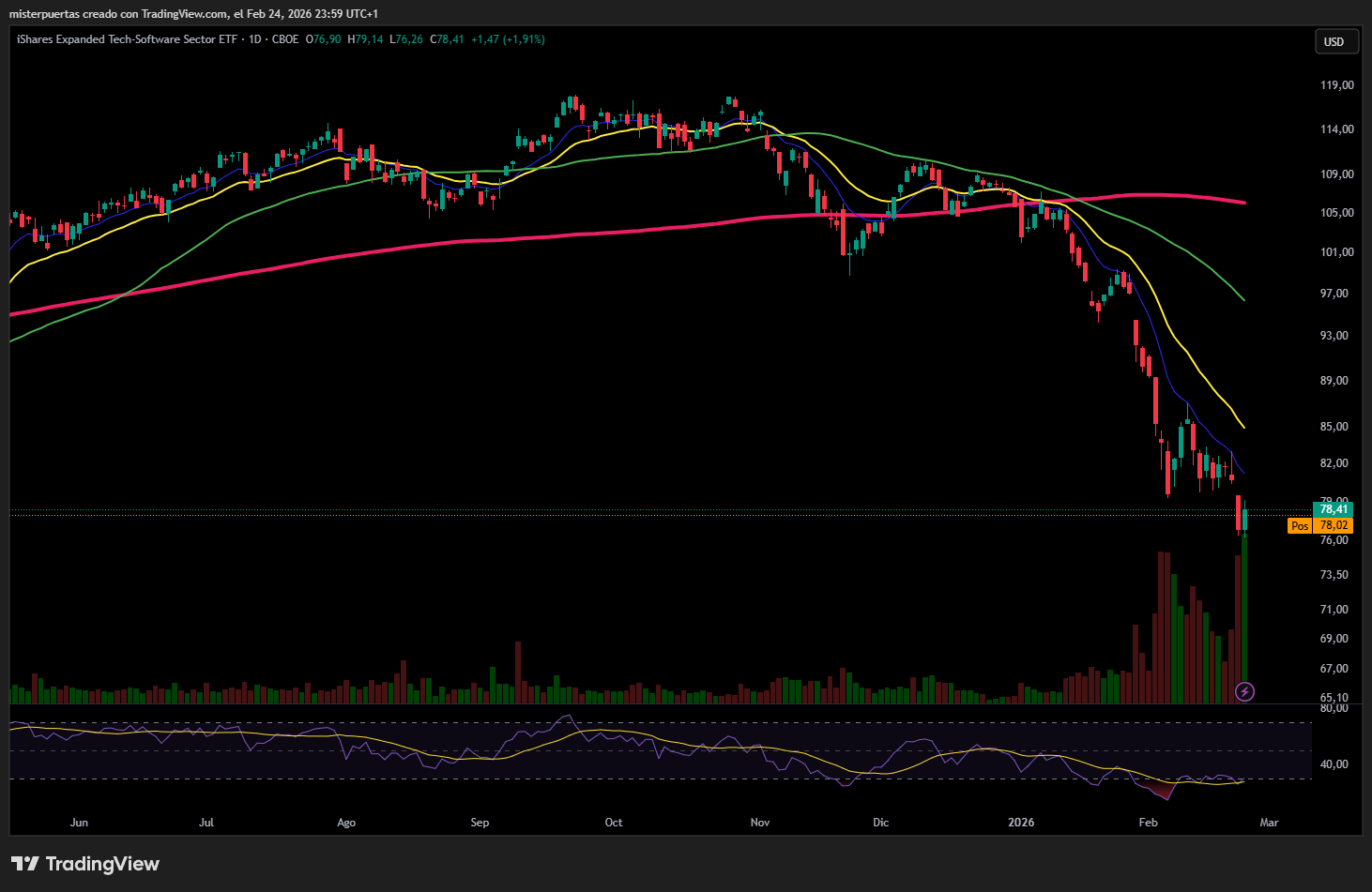Click the Oct label on time axis
This screenshot has width=1372, height=892.
pos(614,823)
